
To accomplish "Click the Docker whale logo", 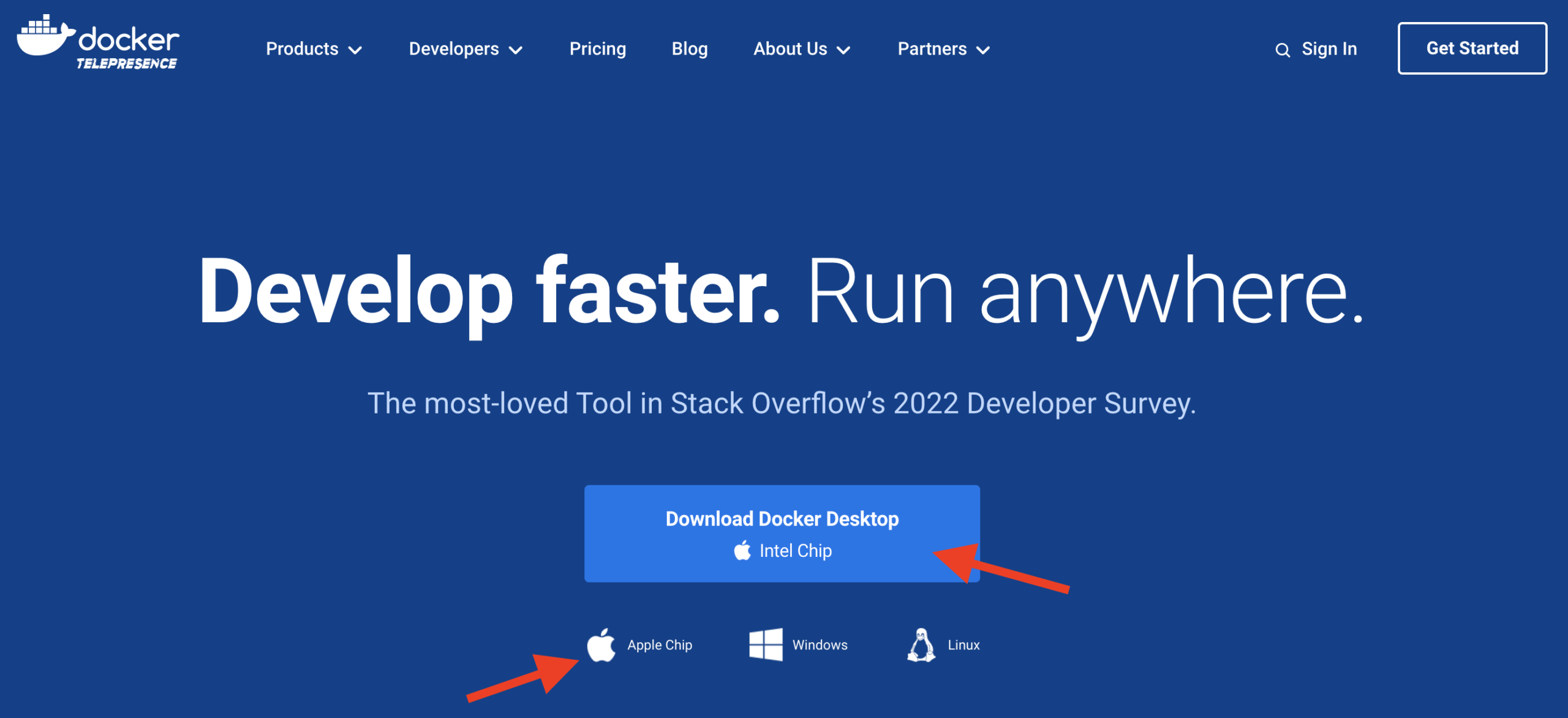I will click(46, 36).
